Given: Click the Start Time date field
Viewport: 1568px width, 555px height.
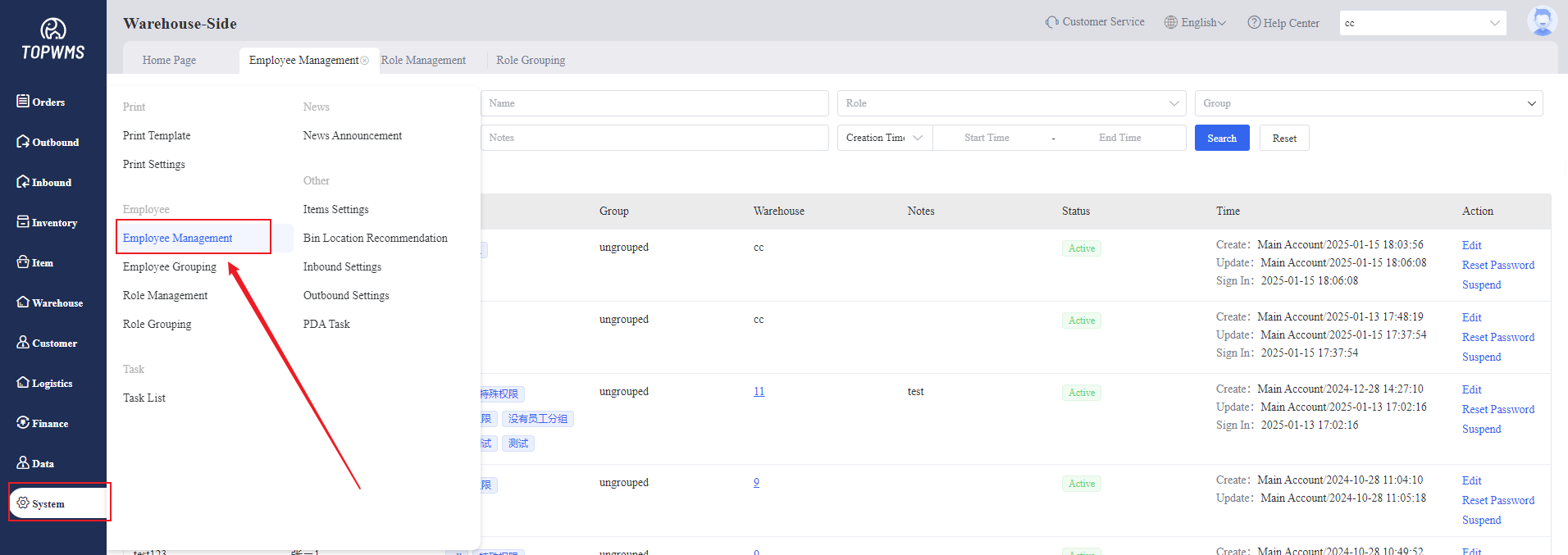Looking at the screenshot, I should [987, 138].
